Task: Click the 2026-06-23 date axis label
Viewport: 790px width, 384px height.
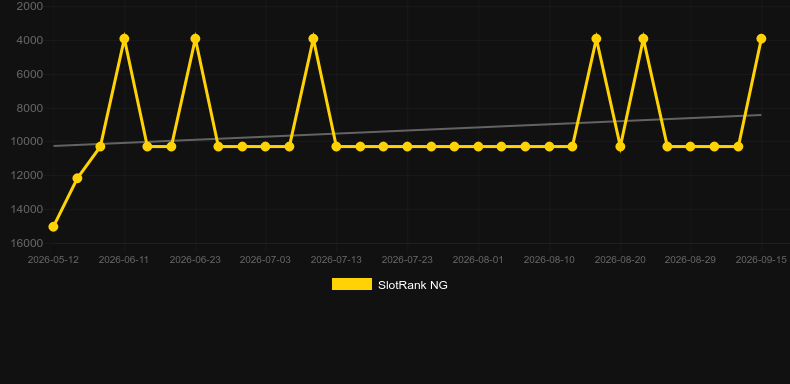Action: click(x=195, y=260)
